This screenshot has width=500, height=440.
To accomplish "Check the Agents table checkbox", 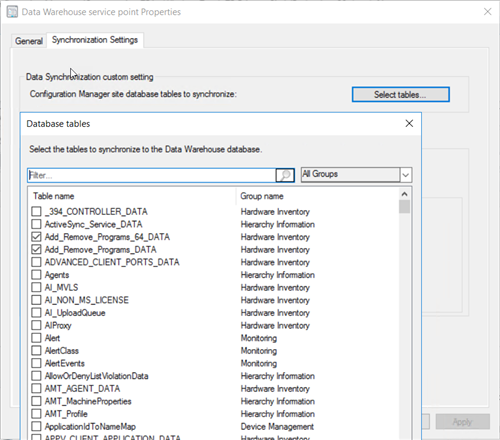I will coord(36,275).
